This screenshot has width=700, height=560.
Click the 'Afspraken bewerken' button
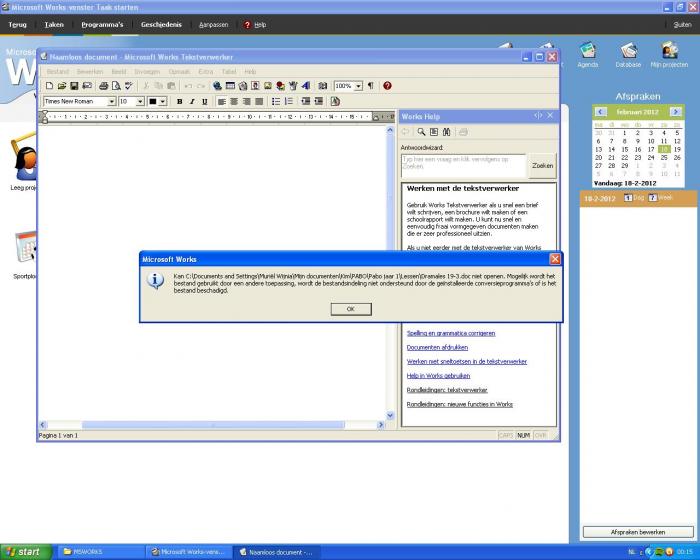638,532
